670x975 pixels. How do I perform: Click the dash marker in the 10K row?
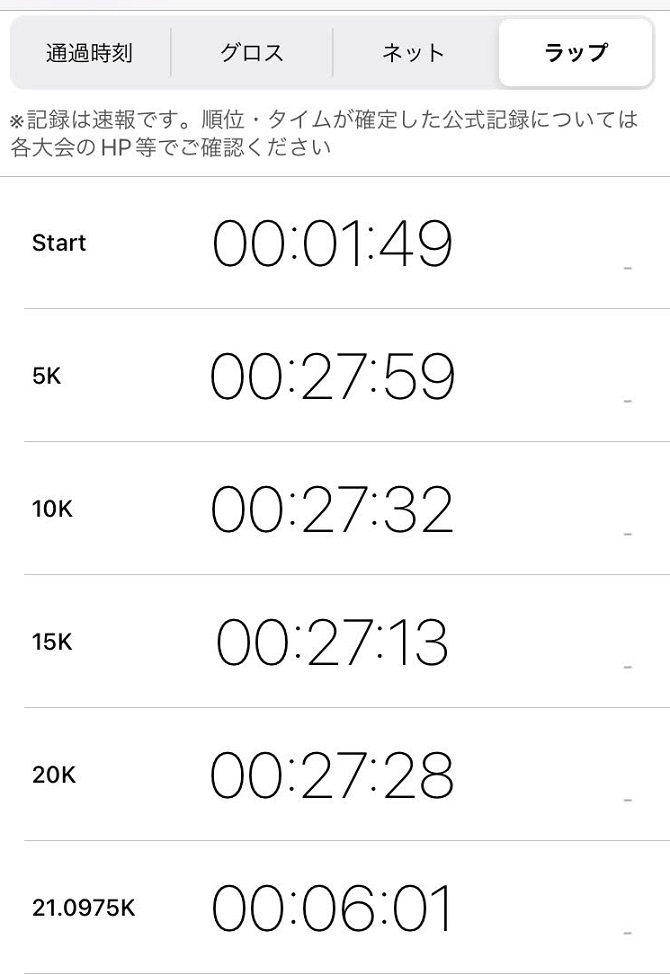628,534
